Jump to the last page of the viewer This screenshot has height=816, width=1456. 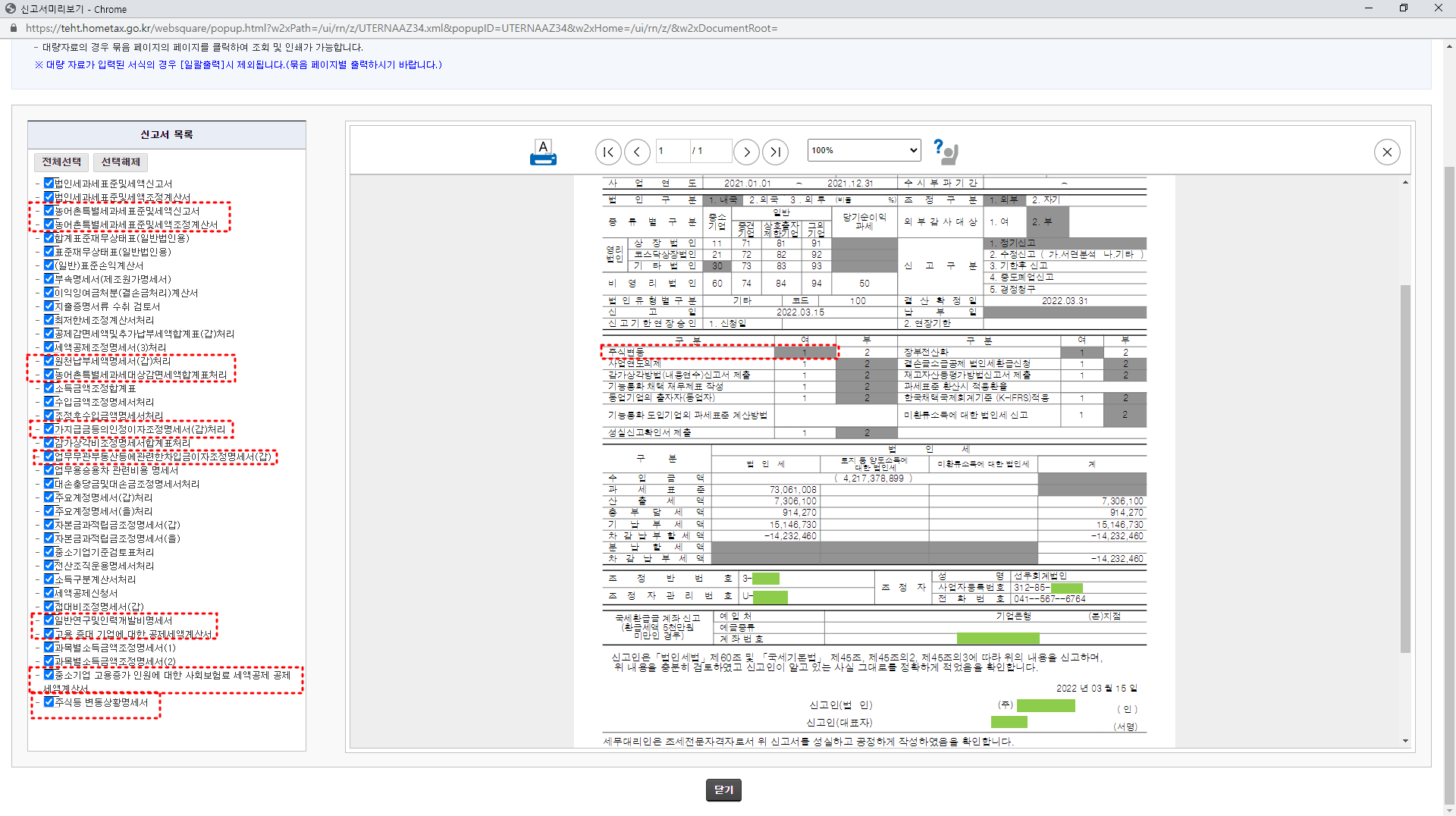[x=775, y=152]
